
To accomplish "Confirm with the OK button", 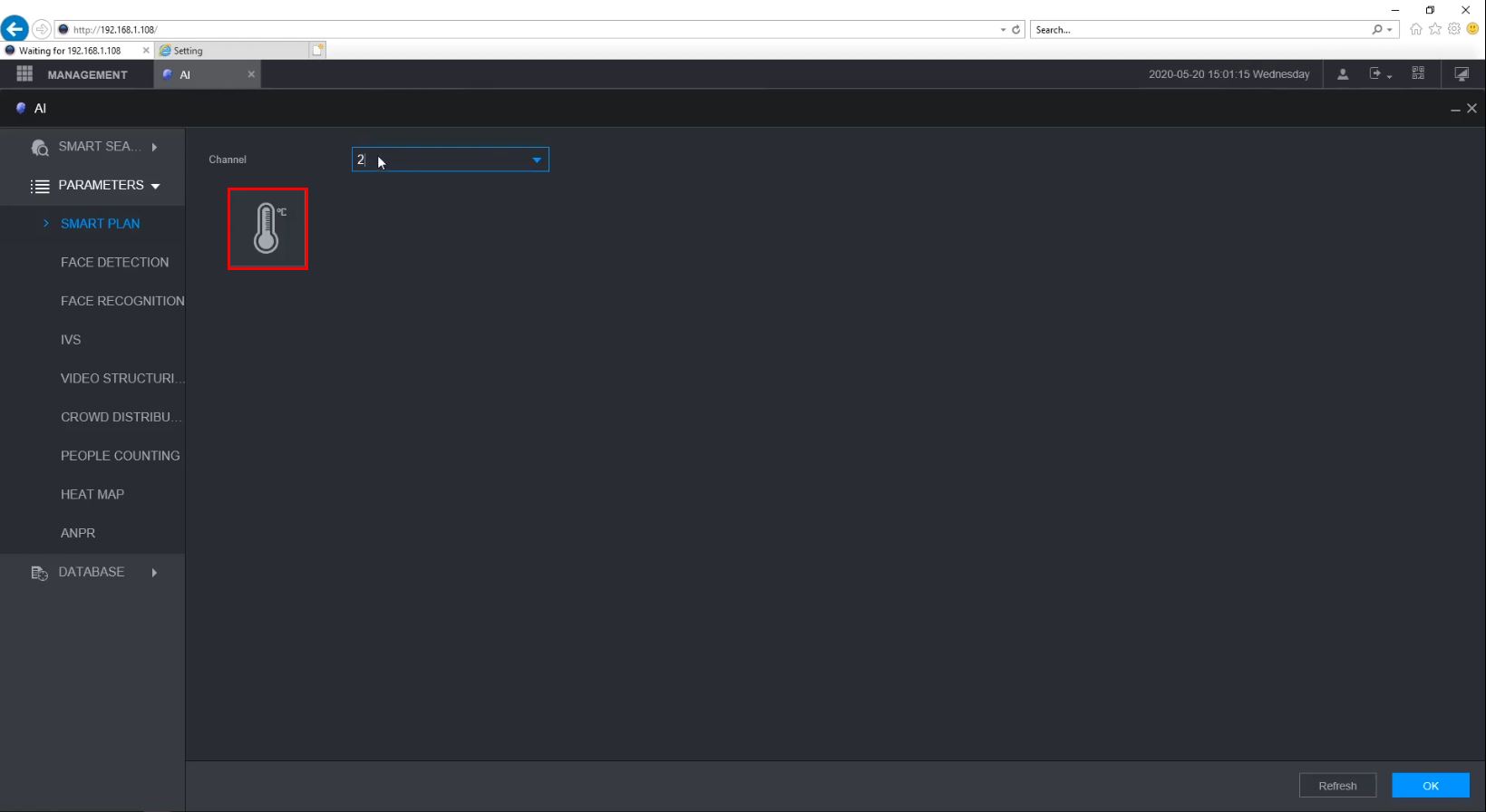I will 1431,786.
